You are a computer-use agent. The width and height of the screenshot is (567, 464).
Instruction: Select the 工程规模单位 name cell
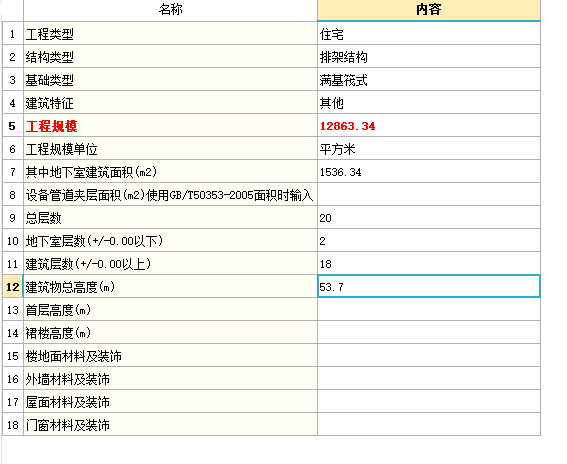tap(170, 148)
